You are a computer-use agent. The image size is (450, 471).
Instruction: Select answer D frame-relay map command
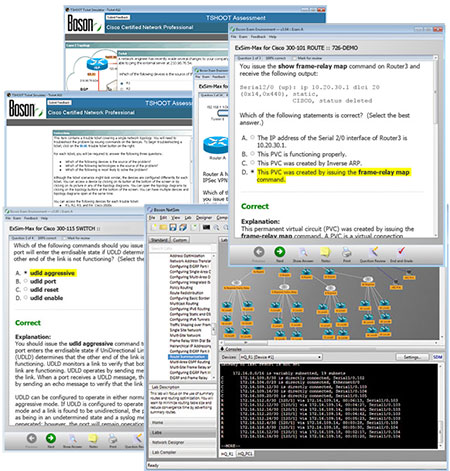(x=252, y=172)
